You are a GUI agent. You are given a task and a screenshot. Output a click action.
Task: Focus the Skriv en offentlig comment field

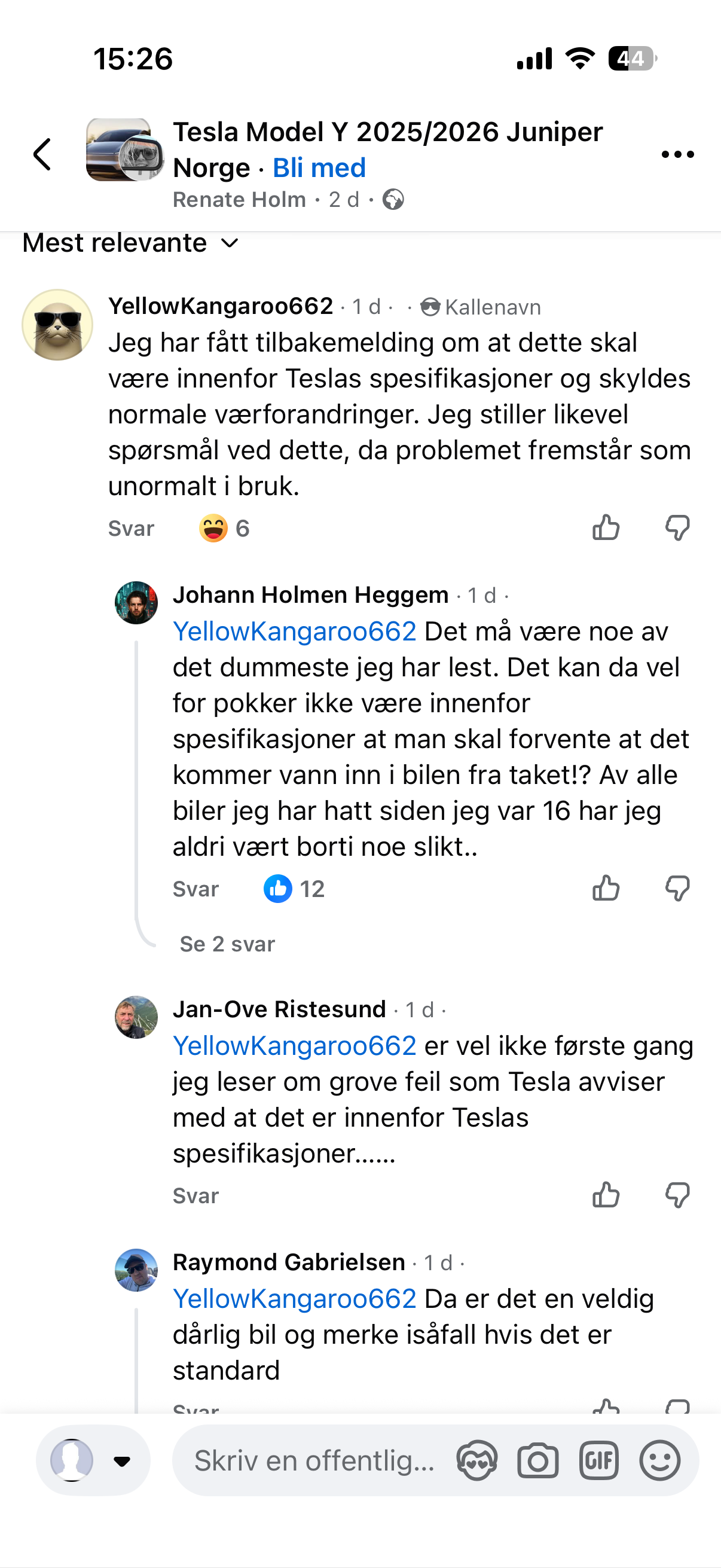coord(314,1461)
